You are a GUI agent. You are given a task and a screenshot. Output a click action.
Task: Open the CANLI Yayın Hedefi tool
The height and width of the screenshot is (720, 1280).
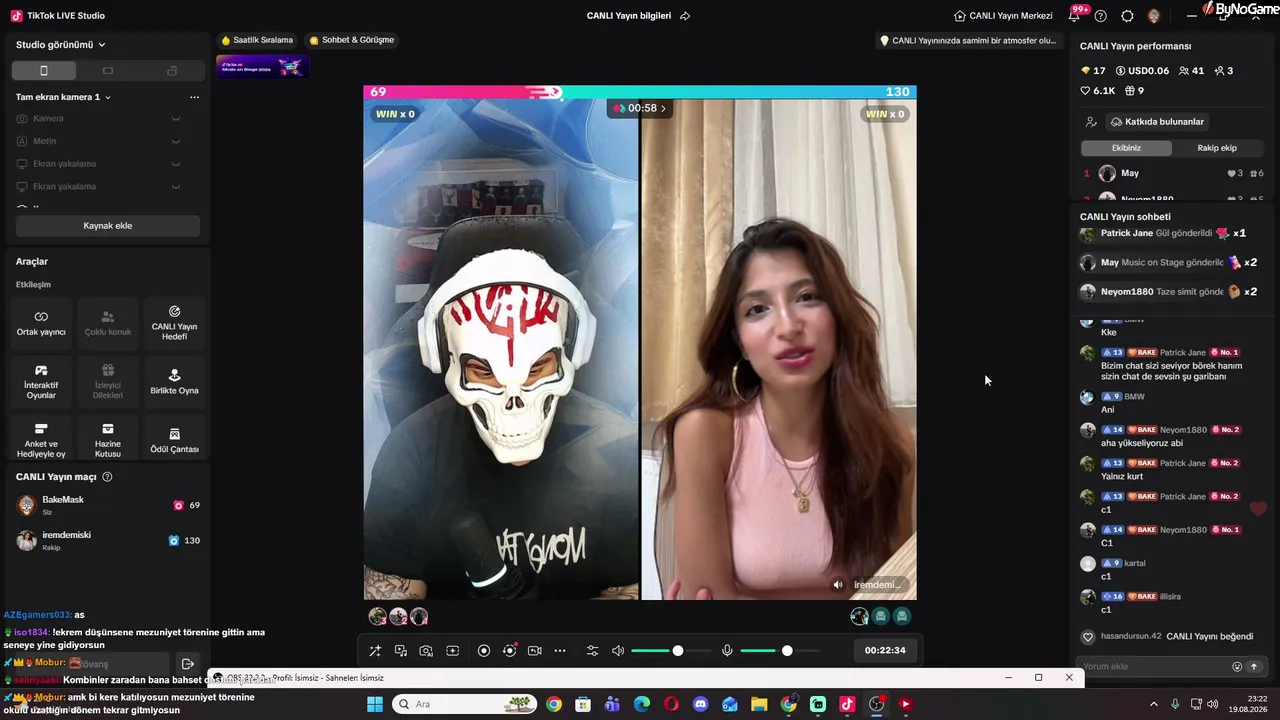point(174,322)
